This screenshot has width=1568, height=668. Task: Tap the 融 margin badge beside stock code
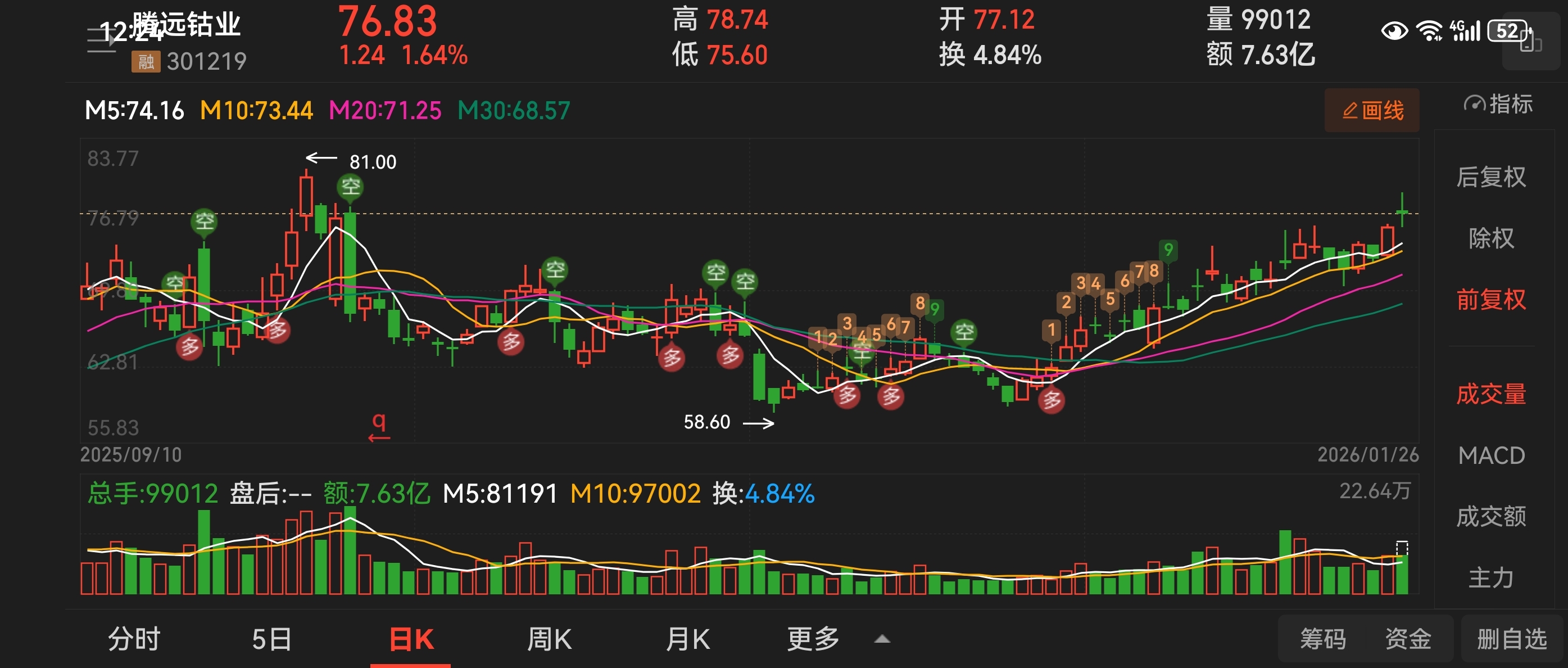(146, 61)
